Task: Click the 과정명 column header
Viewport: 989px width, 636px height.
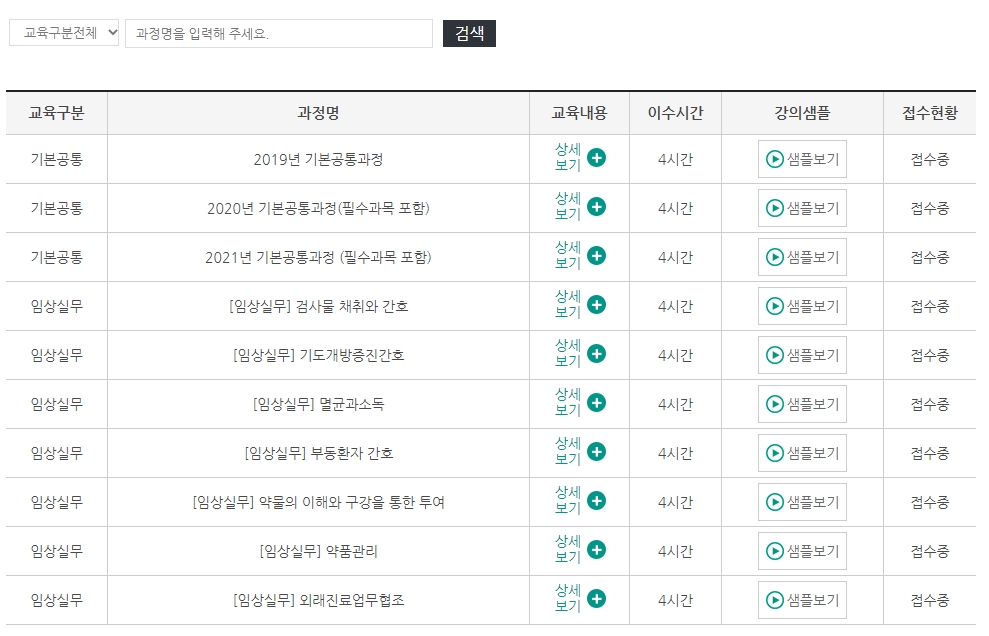Action: pyautogui.click(x=318, y=113)
